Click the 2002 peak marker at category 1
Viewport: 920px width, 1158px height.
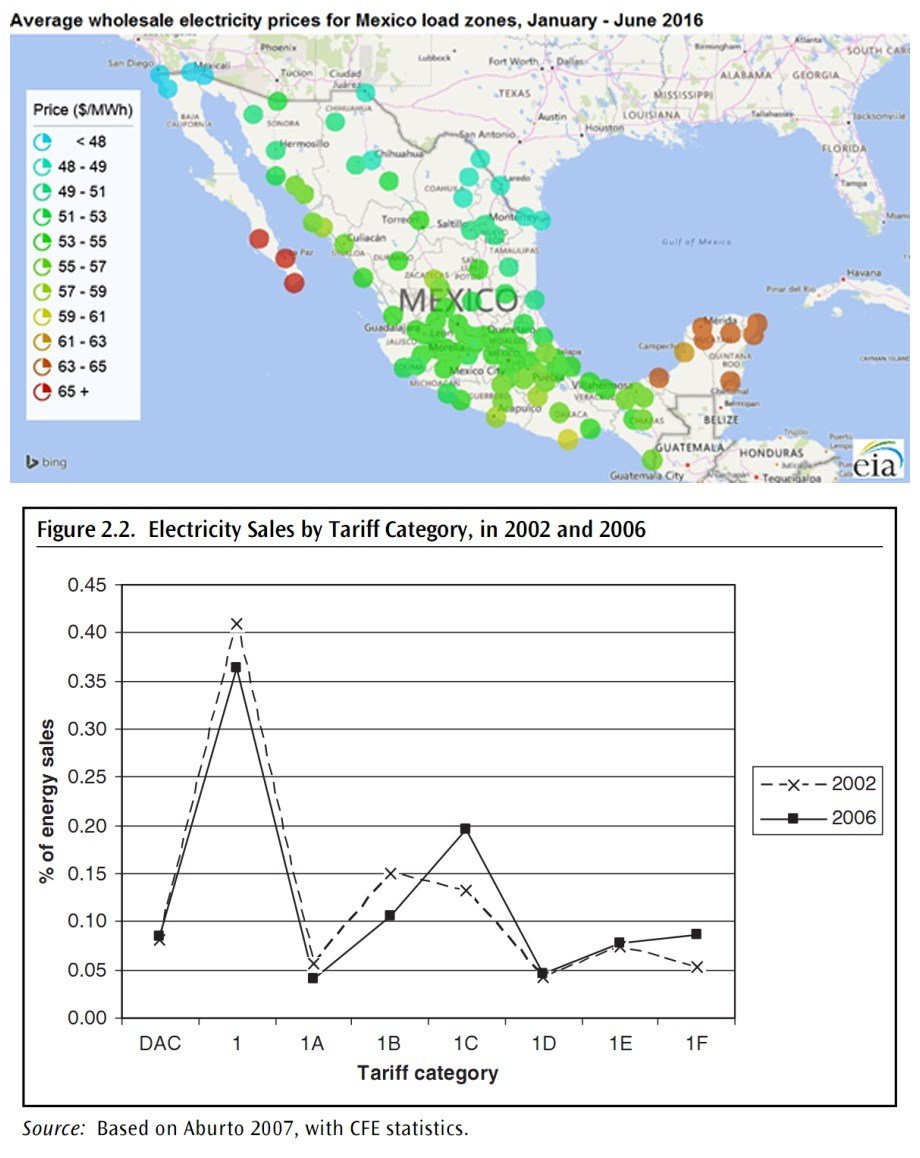click(236, 624)
